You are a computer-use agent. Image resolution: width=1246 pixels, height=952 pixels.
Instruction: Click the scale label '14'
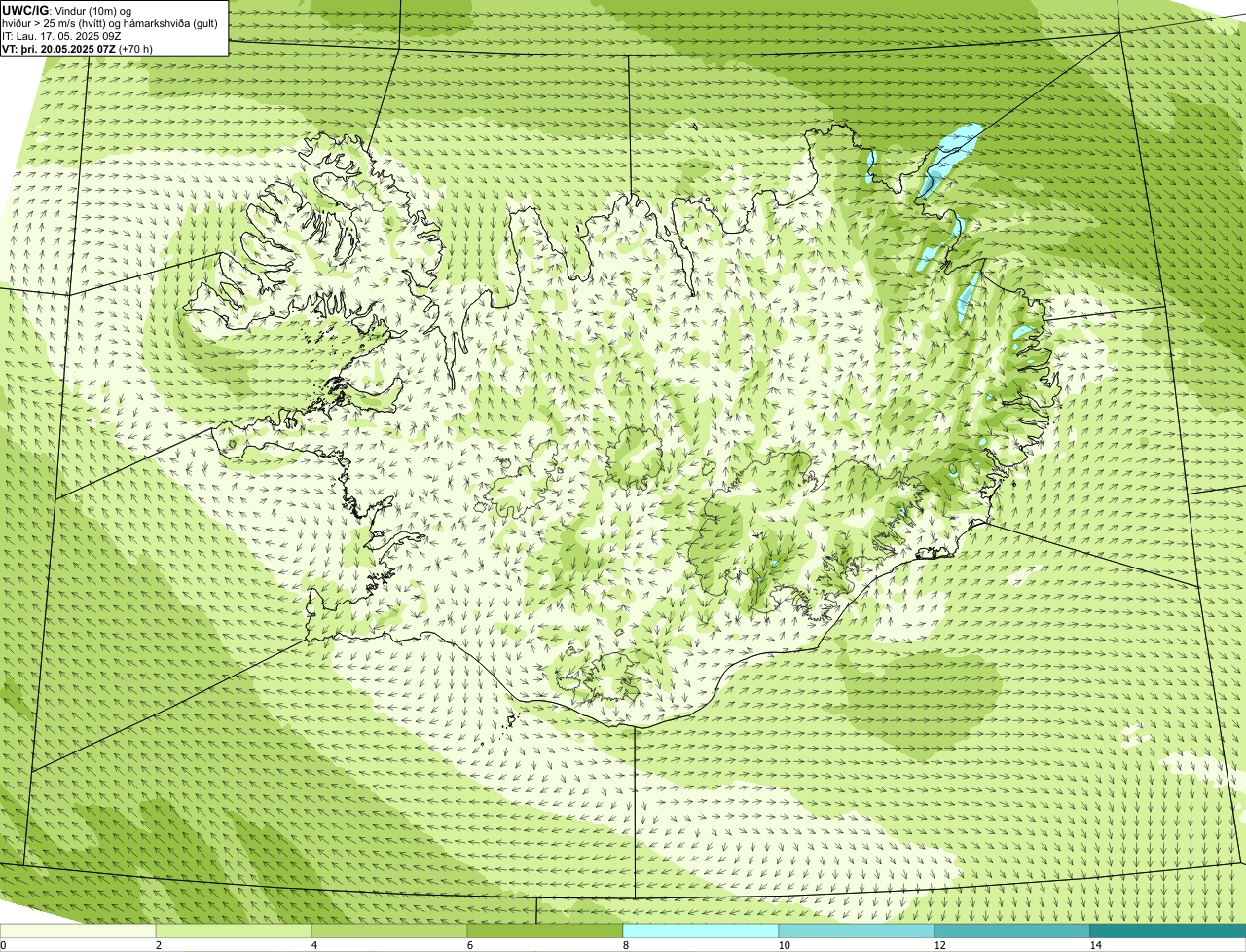tap(1095, 945)
